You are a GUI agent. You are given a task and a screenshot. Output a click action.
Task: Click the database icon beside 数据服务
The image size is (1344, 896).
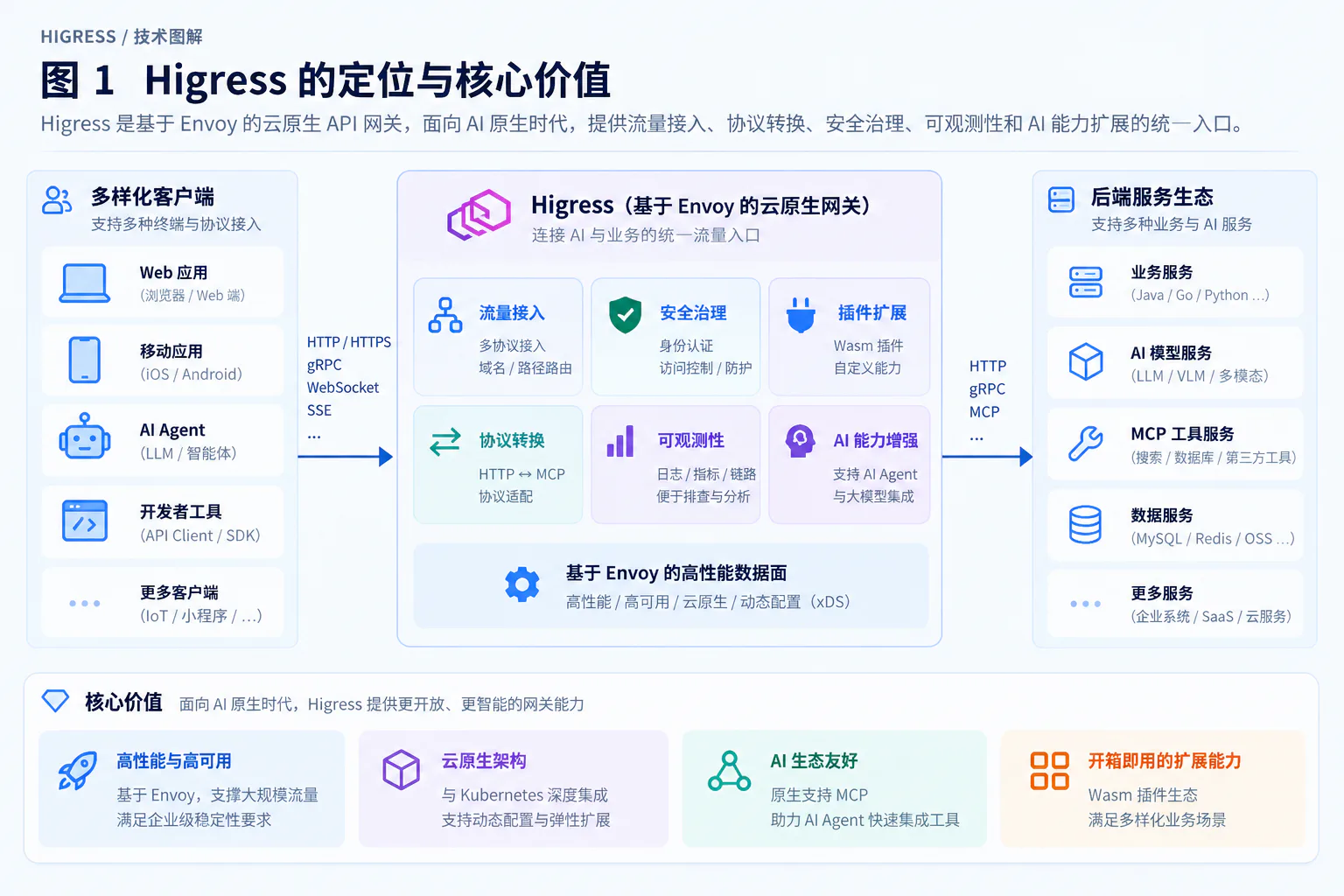[x=1086, y=524]
